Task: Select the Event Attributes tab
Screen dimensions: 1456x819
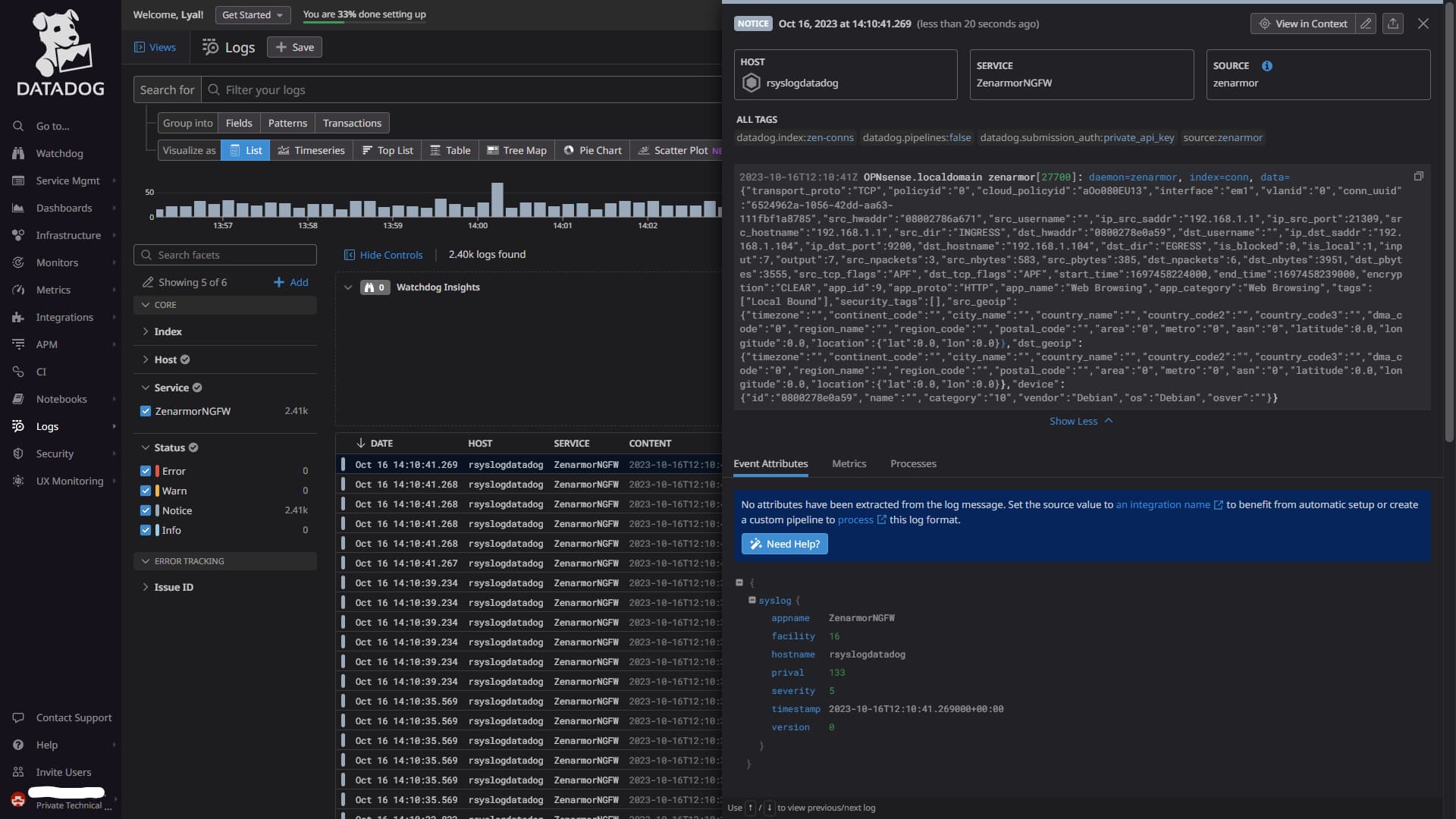Action: (x=770, y=463)
